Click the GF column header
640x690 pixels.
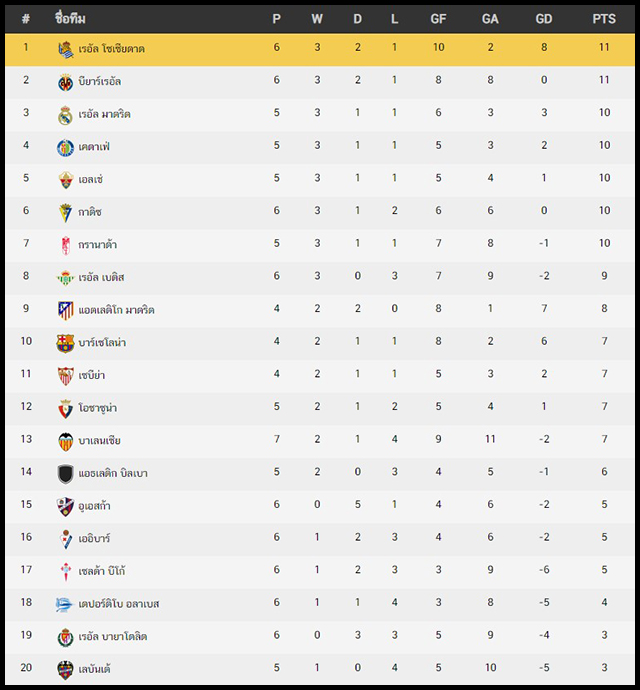[x=438, y=19]
